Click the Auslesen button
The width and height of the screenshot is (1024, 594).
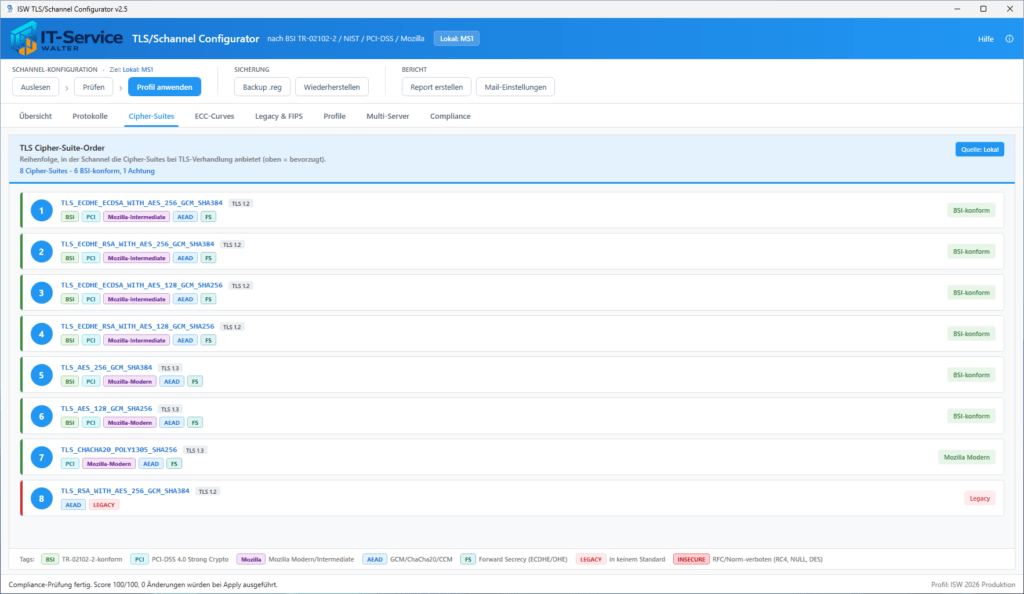click(x=35, y=87)
